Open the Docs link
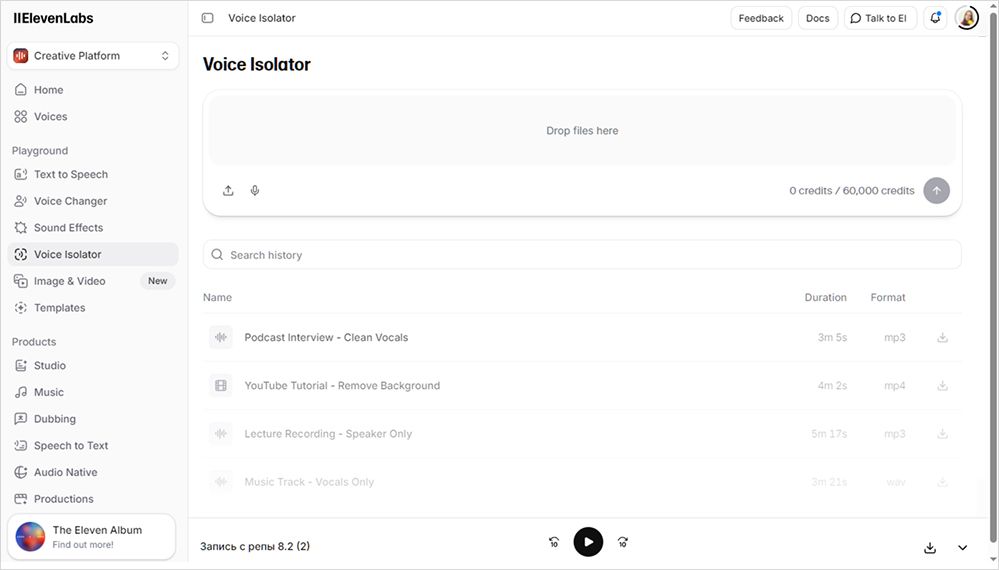Screen dimensions: 999x570 817,18
